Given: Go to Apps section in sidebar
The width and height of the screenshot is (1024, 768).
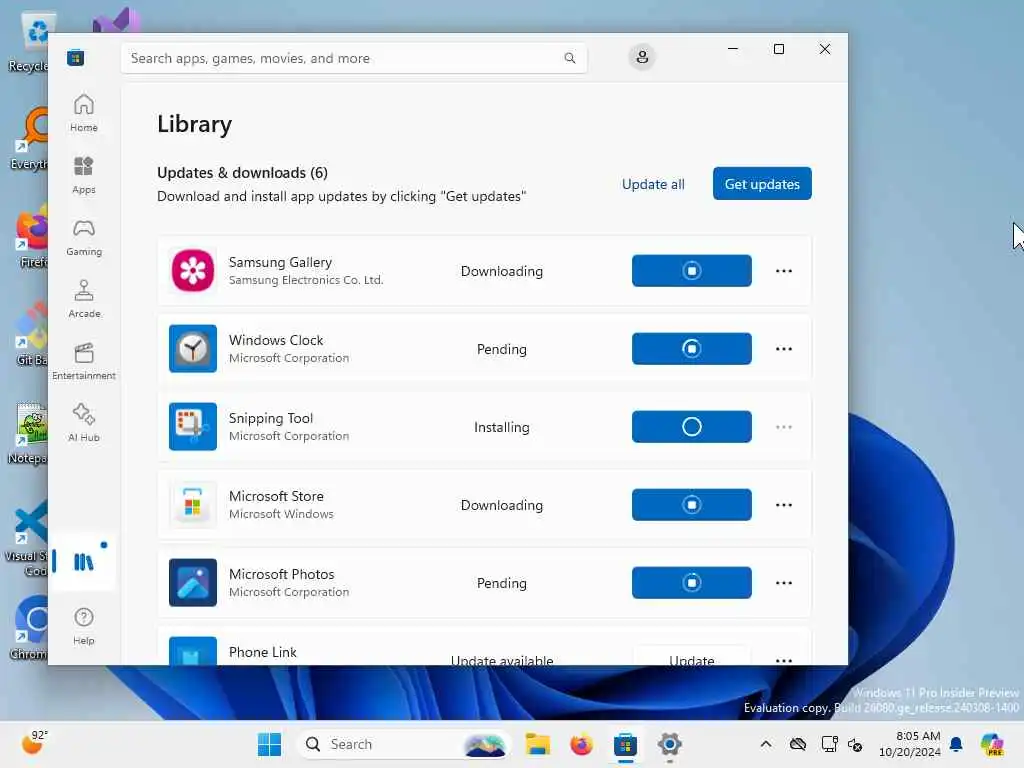Looking at the screenshot, I should click(x=84, y=175).
